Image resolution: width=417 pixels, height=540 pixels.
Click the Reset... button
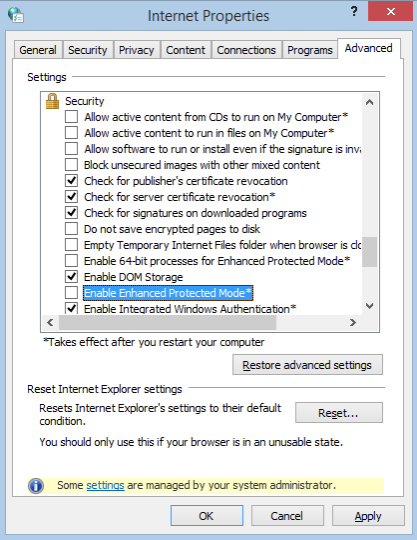[x=338, y=413]
